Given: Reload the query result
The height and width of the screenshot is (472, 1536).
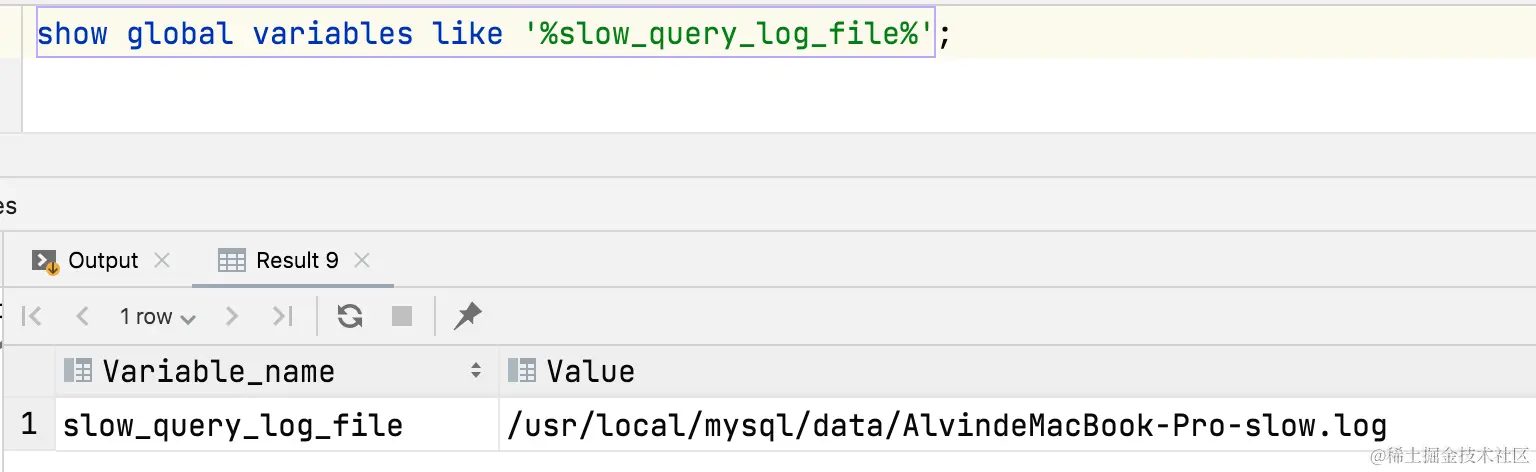Looking at the screenshot, I should coord(350,317).
